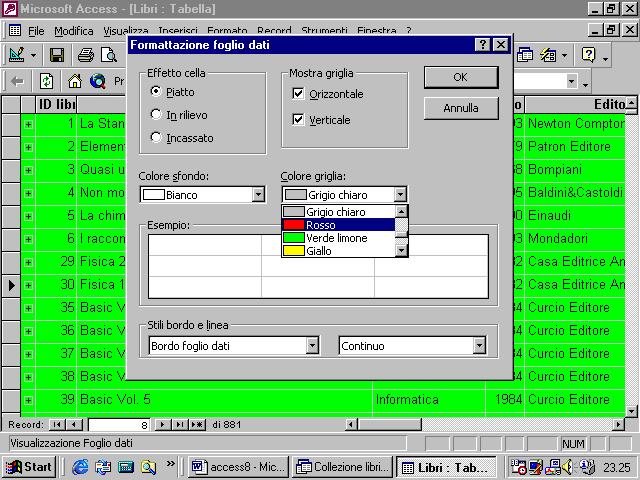Image resolution: width=640 pixels, height=480 pixels.
Task: Click the new record asterisk button
Action: 198,425
